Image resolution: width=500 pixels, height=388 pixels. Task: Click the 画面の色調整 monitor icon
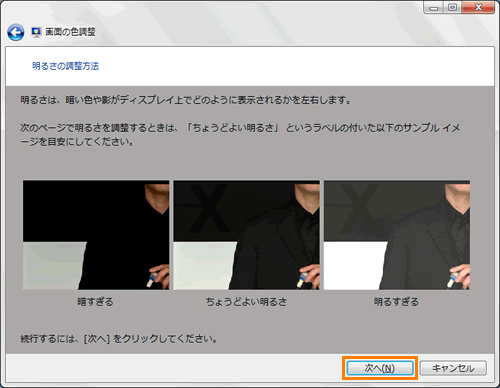[x=36, y=32]
